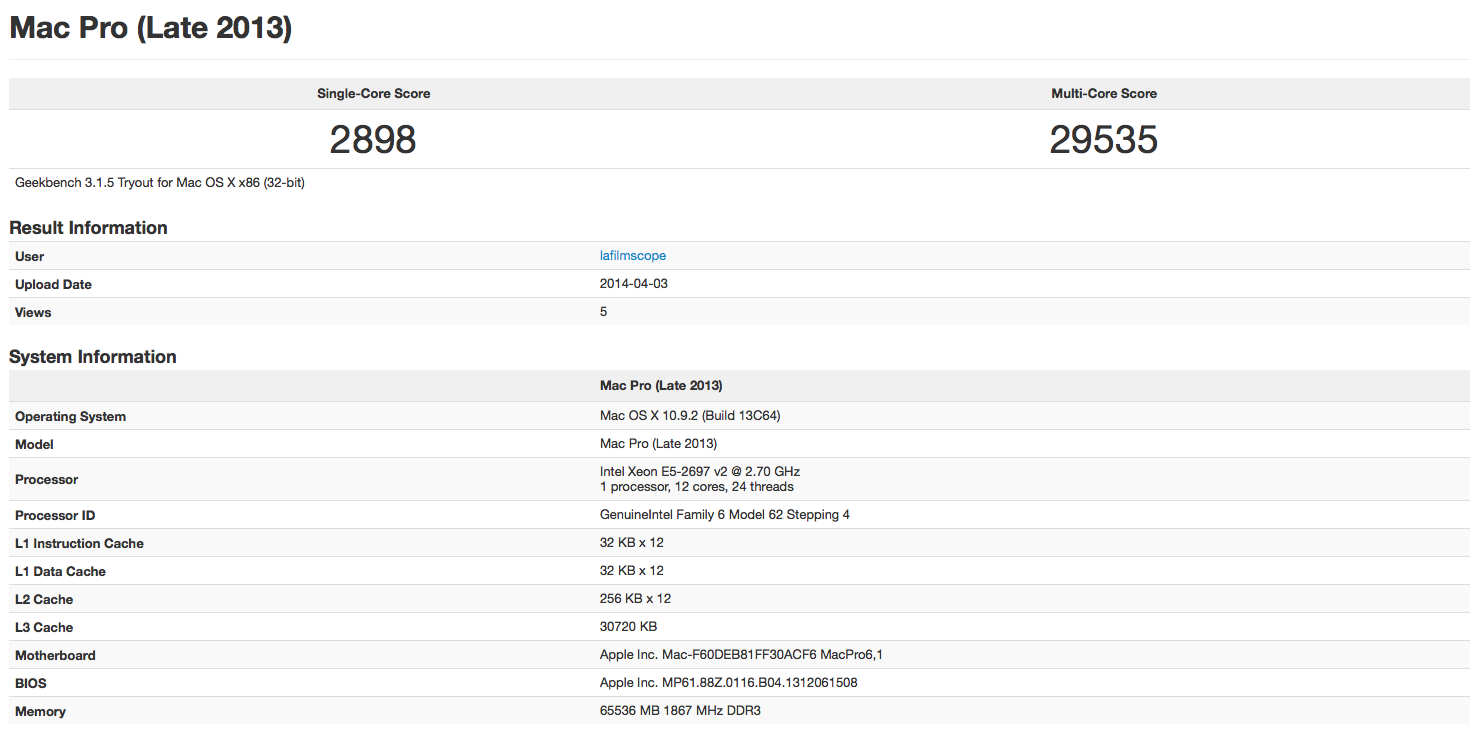Viewport: 1481px width, 748px height.
Task: Select the L1 Instruction Cache value 32 KB x 12
Action: point(632,543)
